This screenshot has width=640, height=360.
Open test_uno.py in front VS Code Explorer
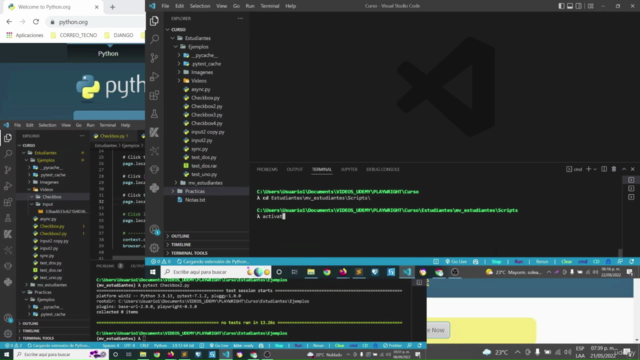pos(204,174)
